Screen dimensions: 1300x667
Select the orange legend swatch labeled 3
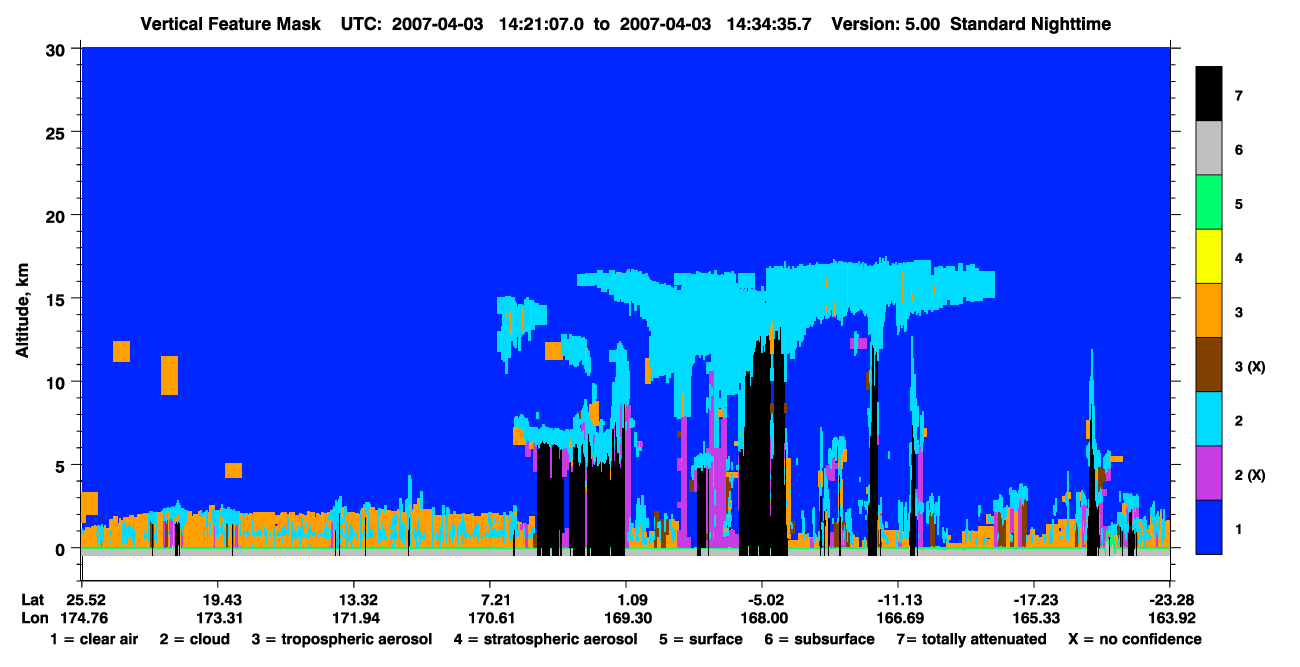coord(1209,311)
